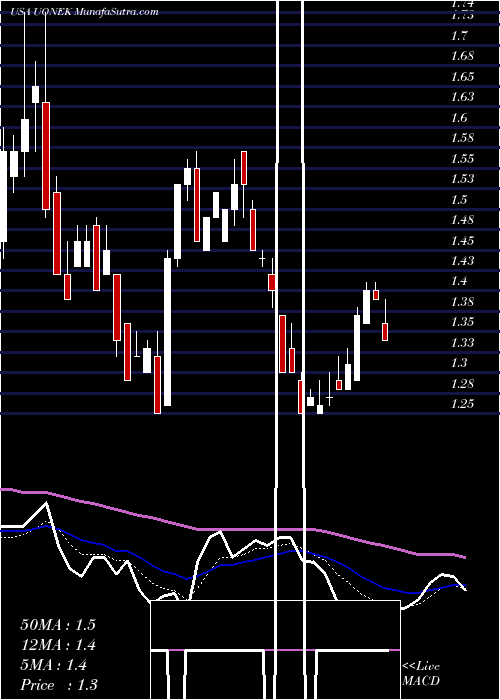The image size is (500, 700).
Task: Click the MACD label
Action: [x=421, y=681]
